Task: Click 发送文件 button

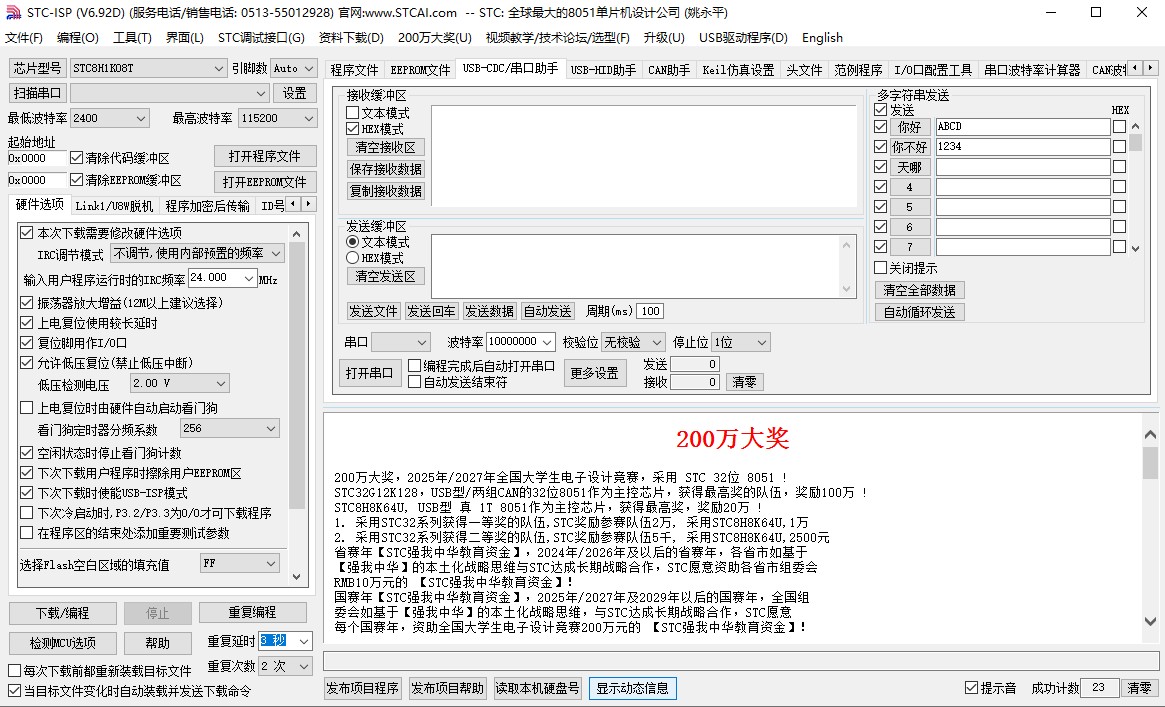Action: [x=374, y=311]
